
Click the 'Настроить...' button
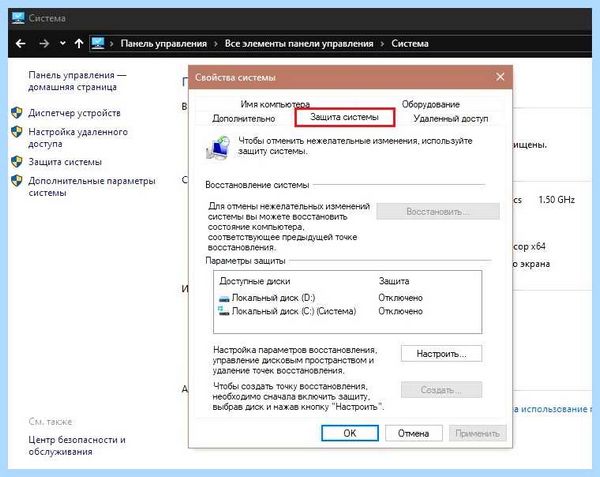click(x=442, y=353)
